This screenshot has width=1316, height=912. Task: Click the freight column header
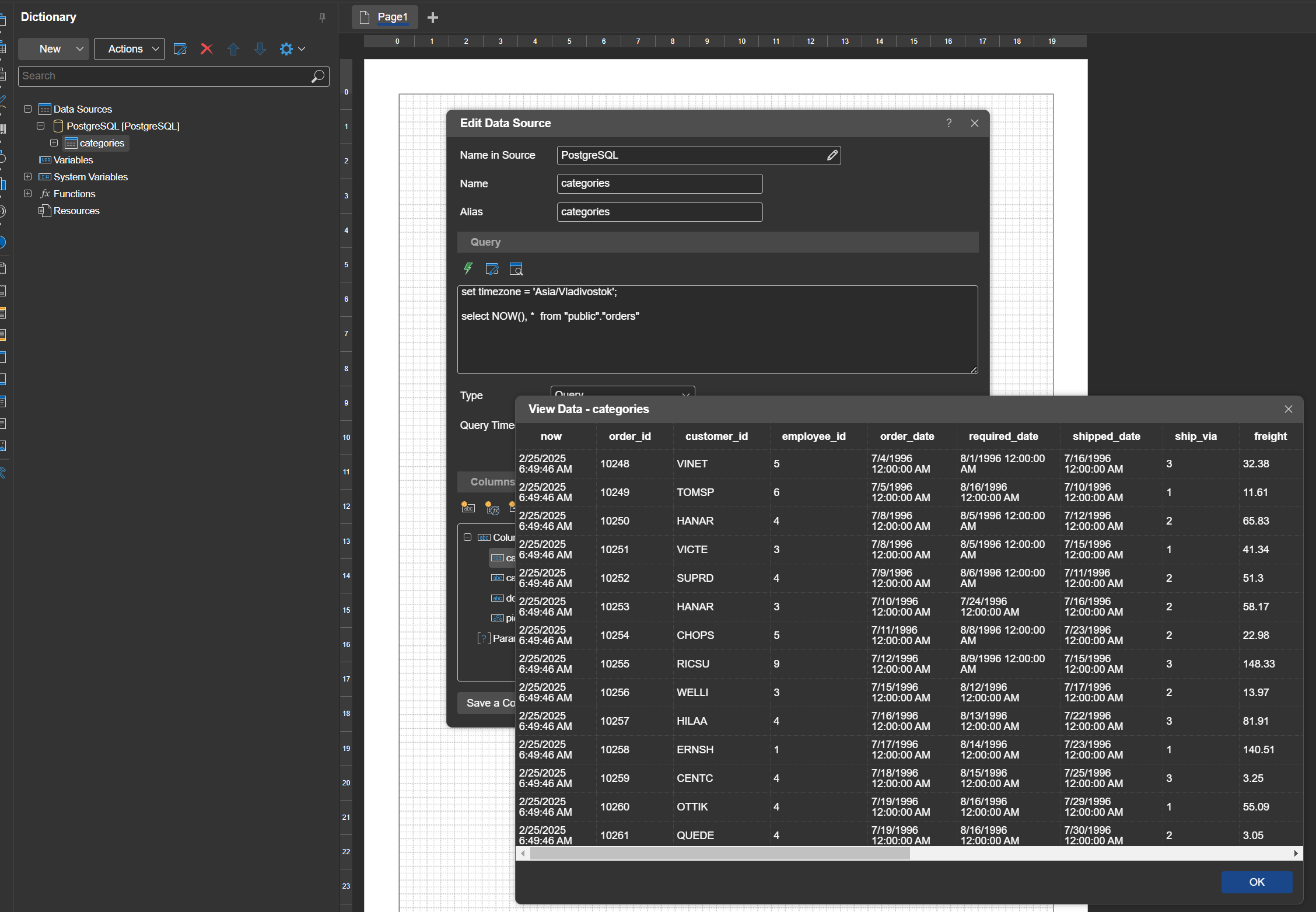pyautogui.click(x=1270, y=436)
